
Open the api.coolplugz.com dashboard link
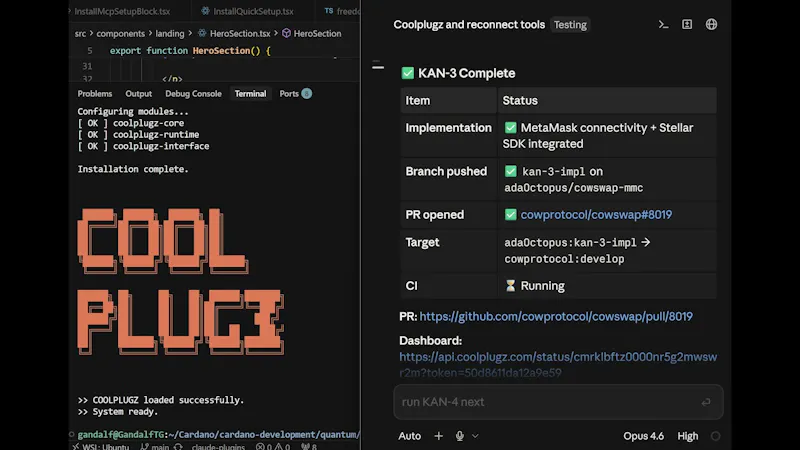pyautogui.click(x=558, y=364)
